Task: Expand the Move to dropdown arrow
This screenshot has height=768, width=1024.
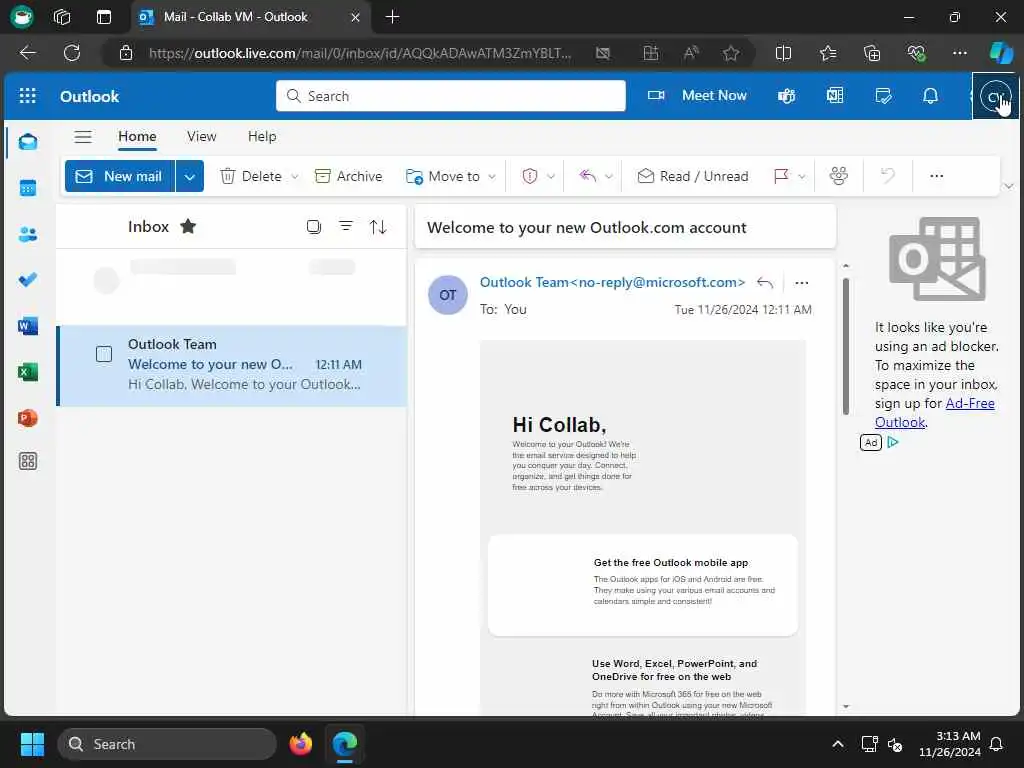Action: click(492, 176)
